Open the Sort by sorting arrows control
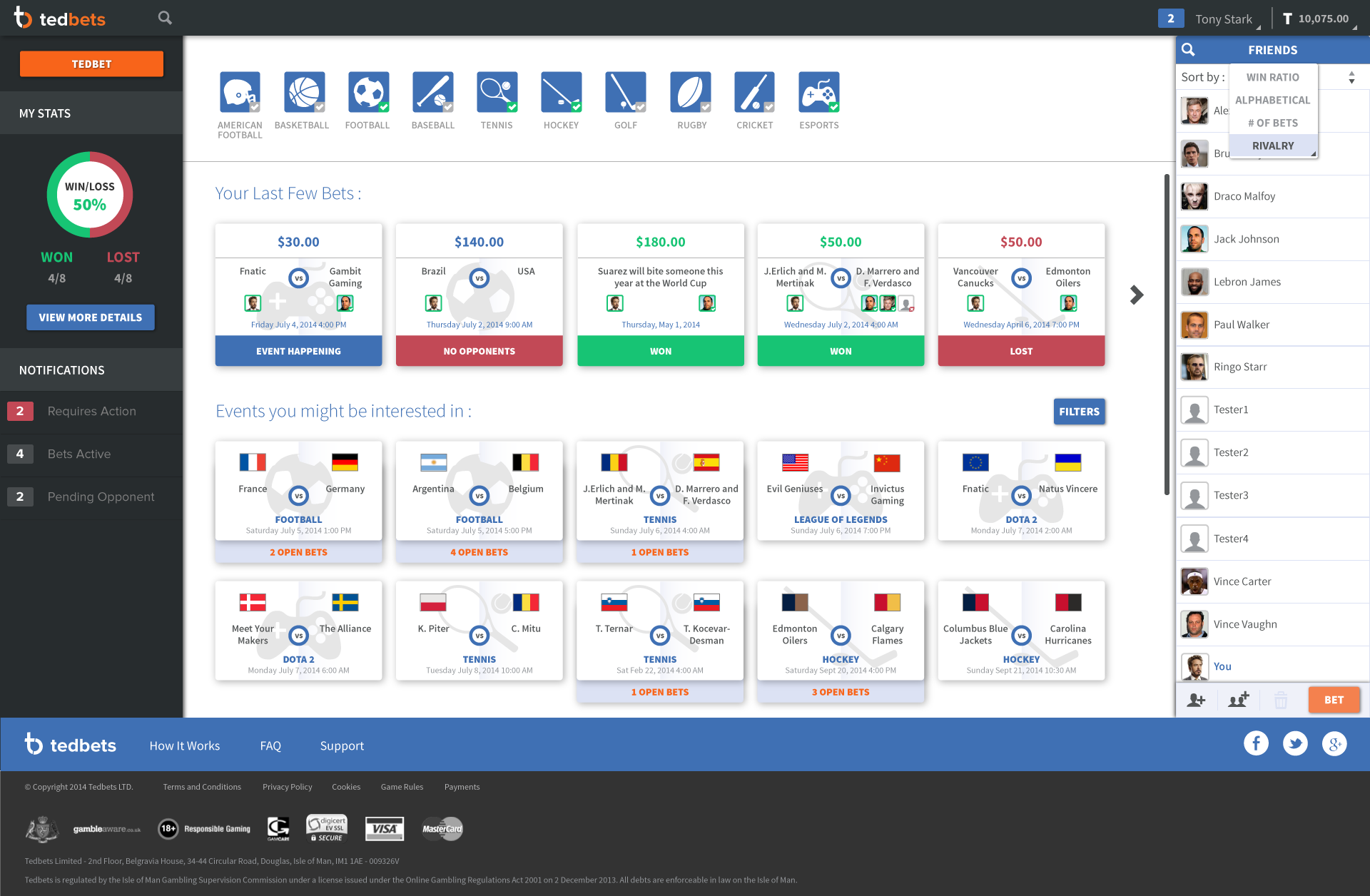Image resolution: width=1370 pixels, height=896 pixels. pos(1351,77)
